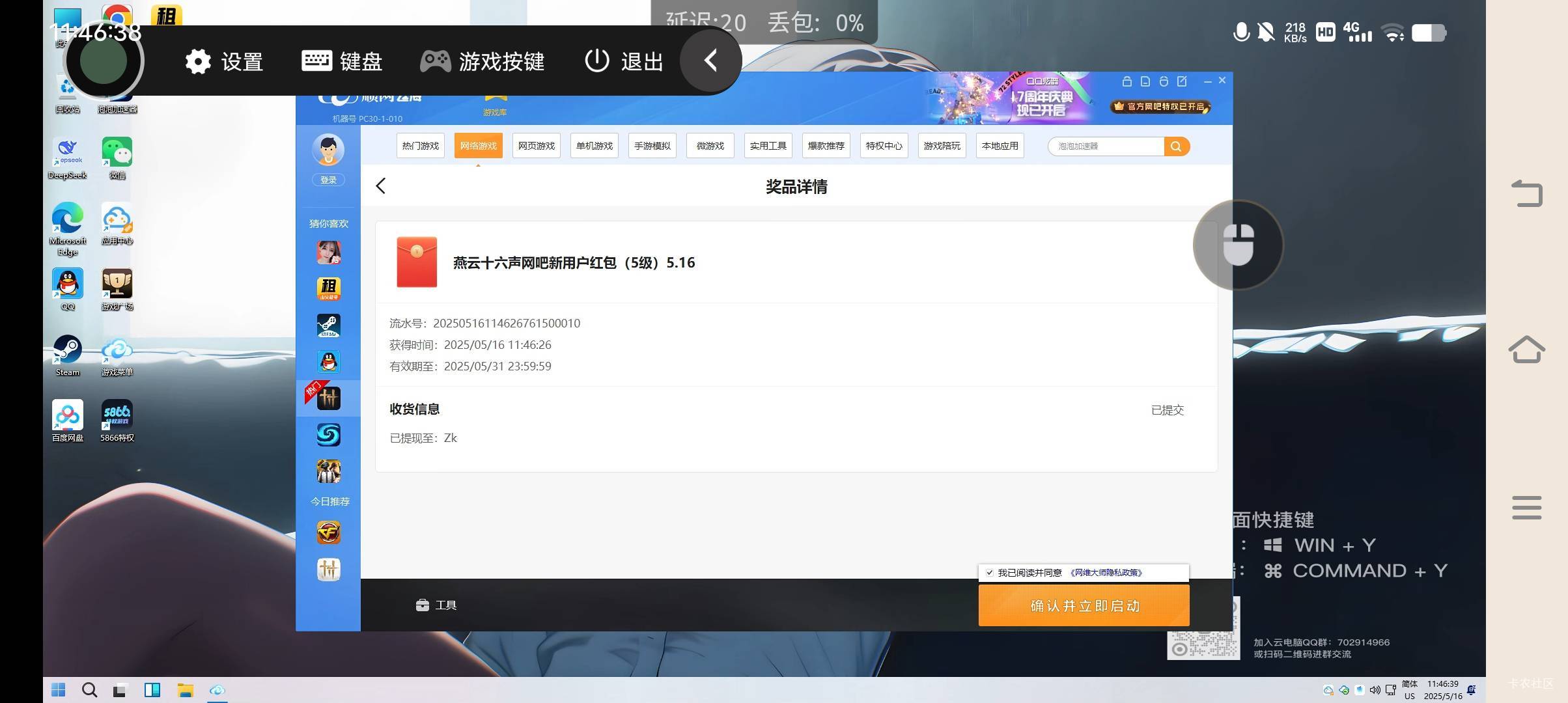Click the 官方网吧特权已开启 badge
Viewport: 1568px width, 703px height.
tap(1160, 106)
